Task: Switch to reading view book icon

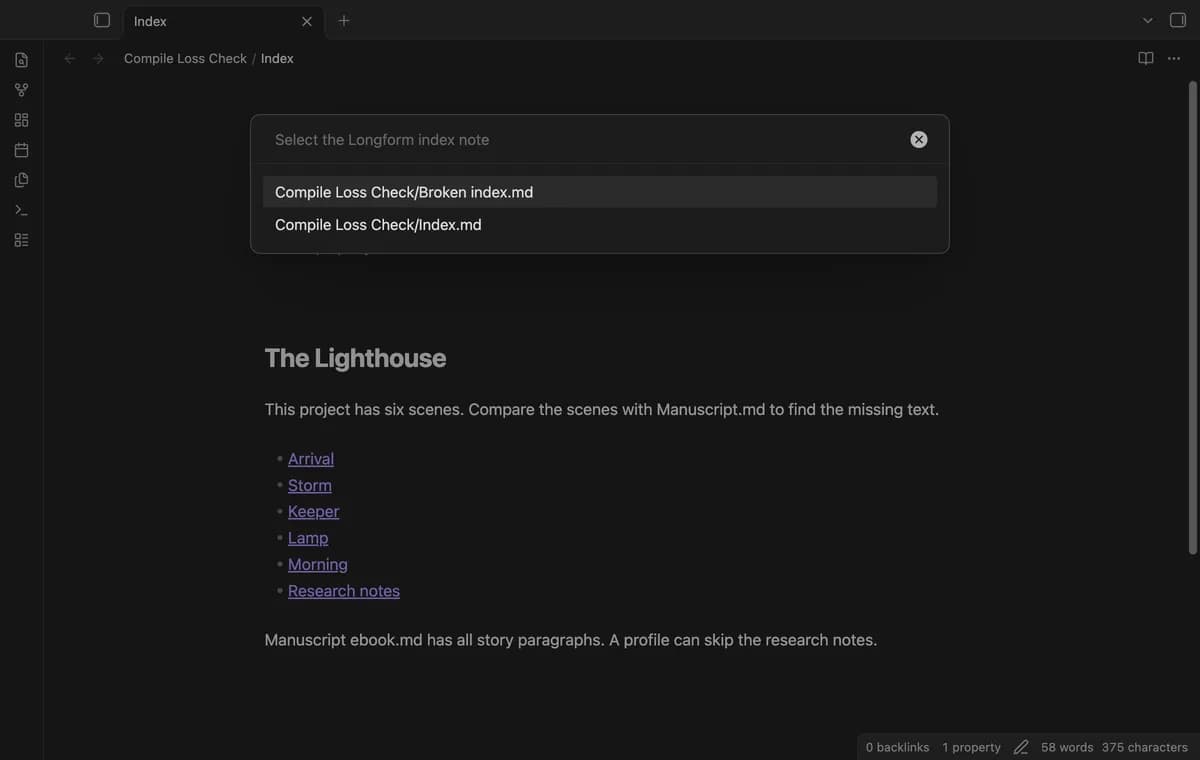Action: 1146,58
